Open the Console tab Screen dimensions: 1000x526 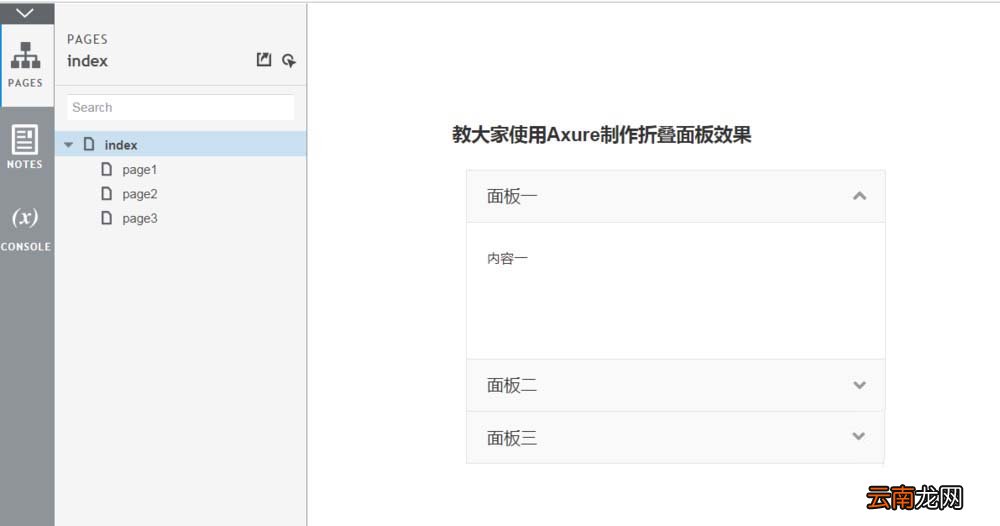(x=26, y=229)
